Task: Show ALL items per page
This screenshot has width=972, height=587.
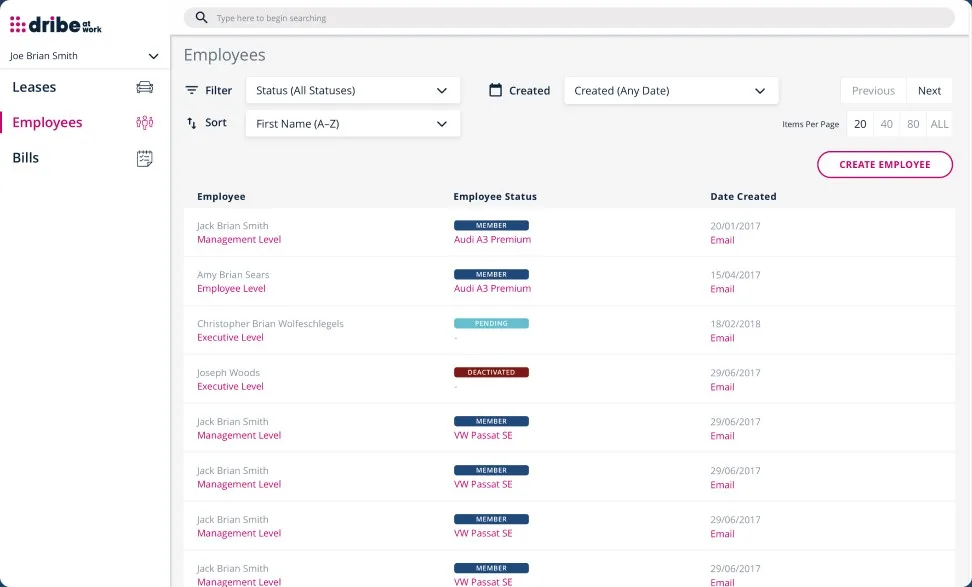Action: pos(939,124)
